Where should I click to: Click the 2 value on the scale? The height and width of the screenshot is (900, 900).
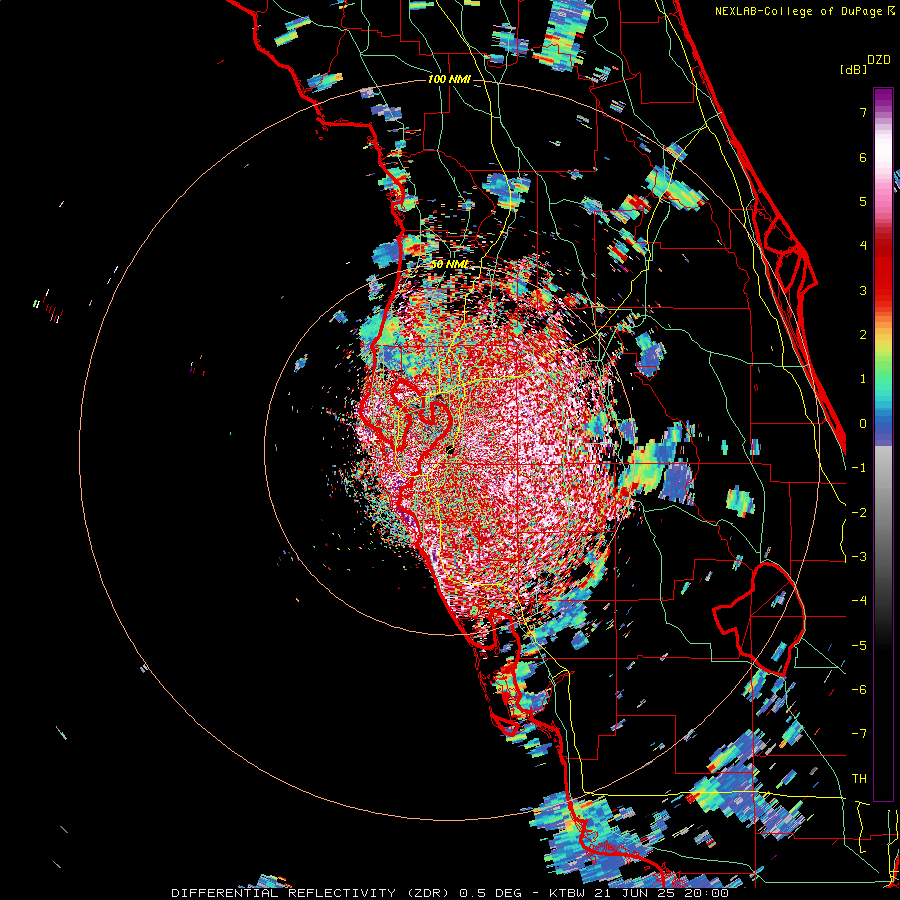pos(863,335)
